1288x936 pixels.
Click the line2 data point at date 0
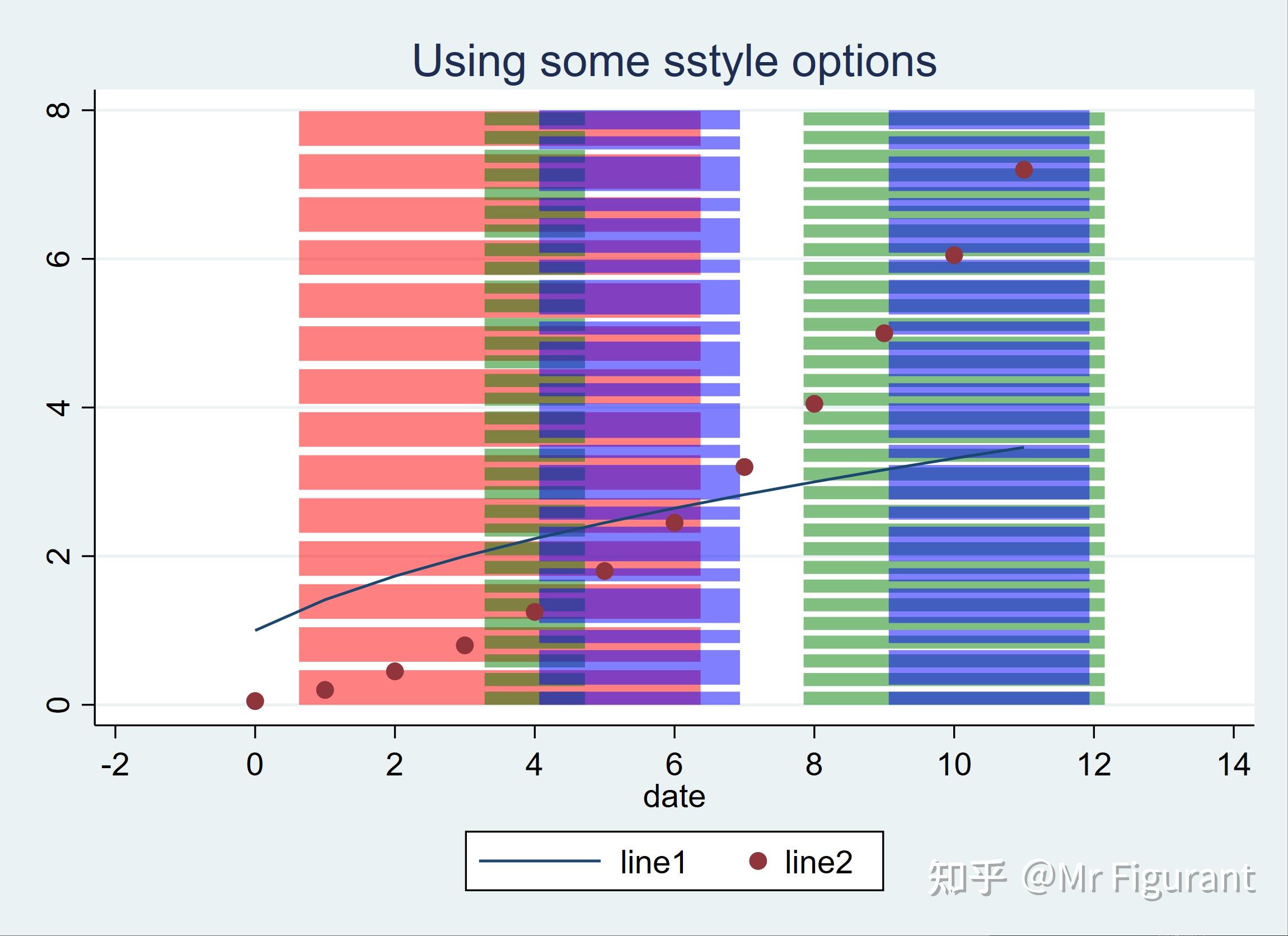[x=255, y=701]
